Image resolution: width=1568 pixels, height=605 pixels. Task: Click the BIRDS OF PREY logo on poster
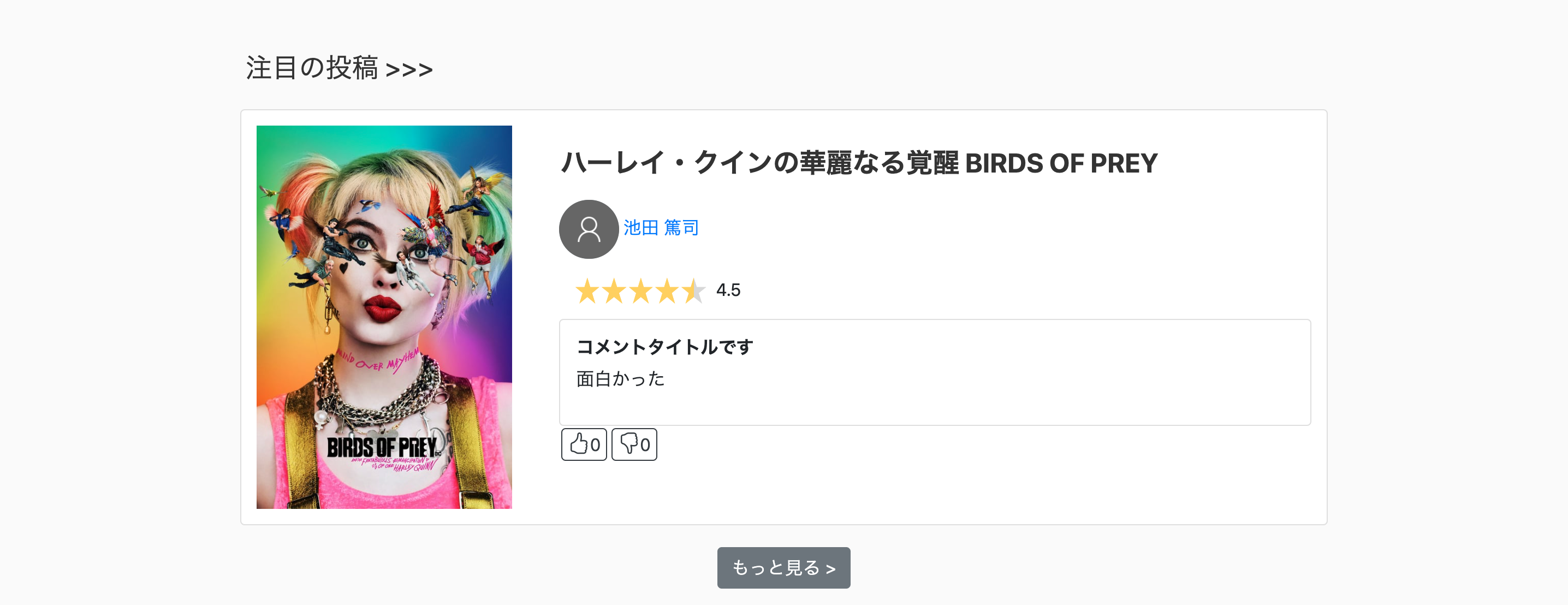pos(382,447)
